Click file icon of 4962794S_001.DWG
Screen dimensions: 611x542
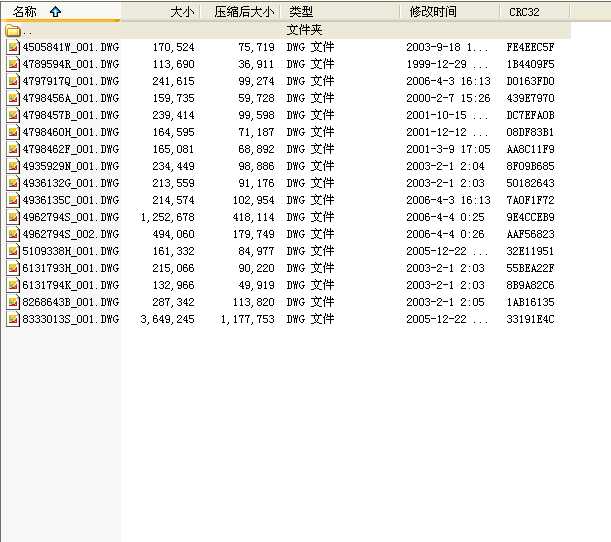coord(13,217)
